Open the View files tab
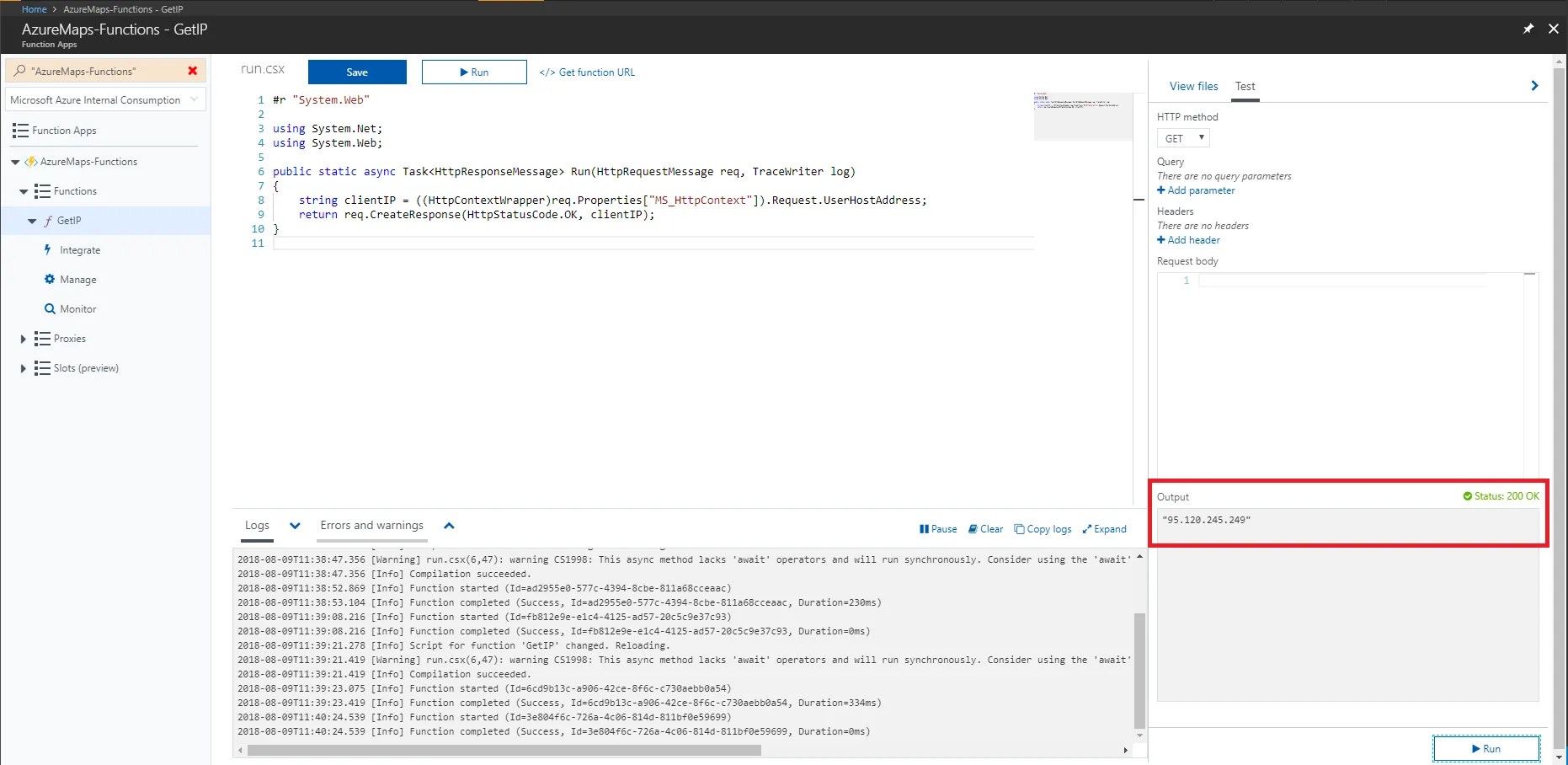1568x765 pixels. pos(1193,86)
